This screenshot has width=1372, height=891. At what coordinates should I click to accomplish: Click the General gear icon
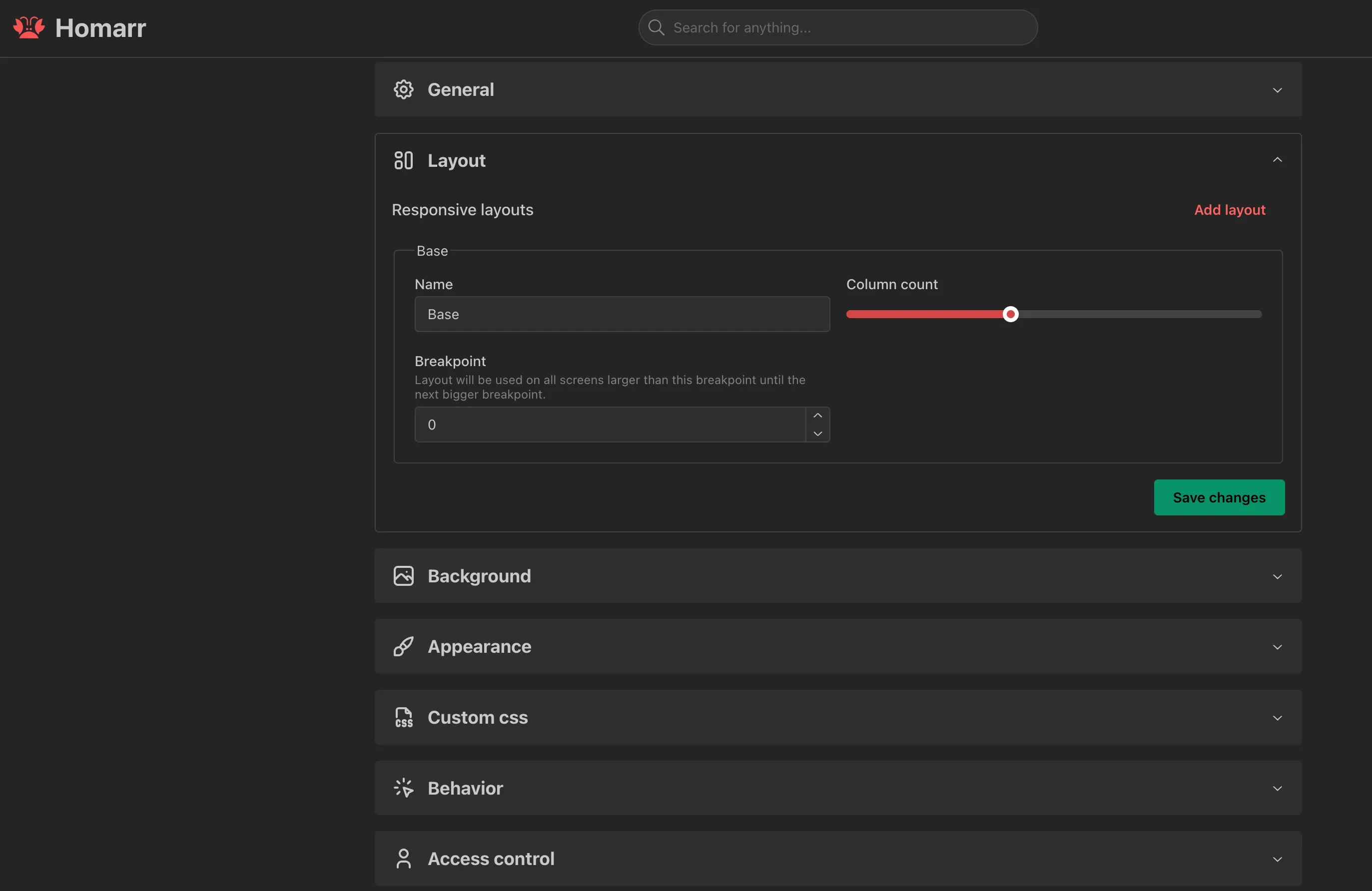(404, 89)
